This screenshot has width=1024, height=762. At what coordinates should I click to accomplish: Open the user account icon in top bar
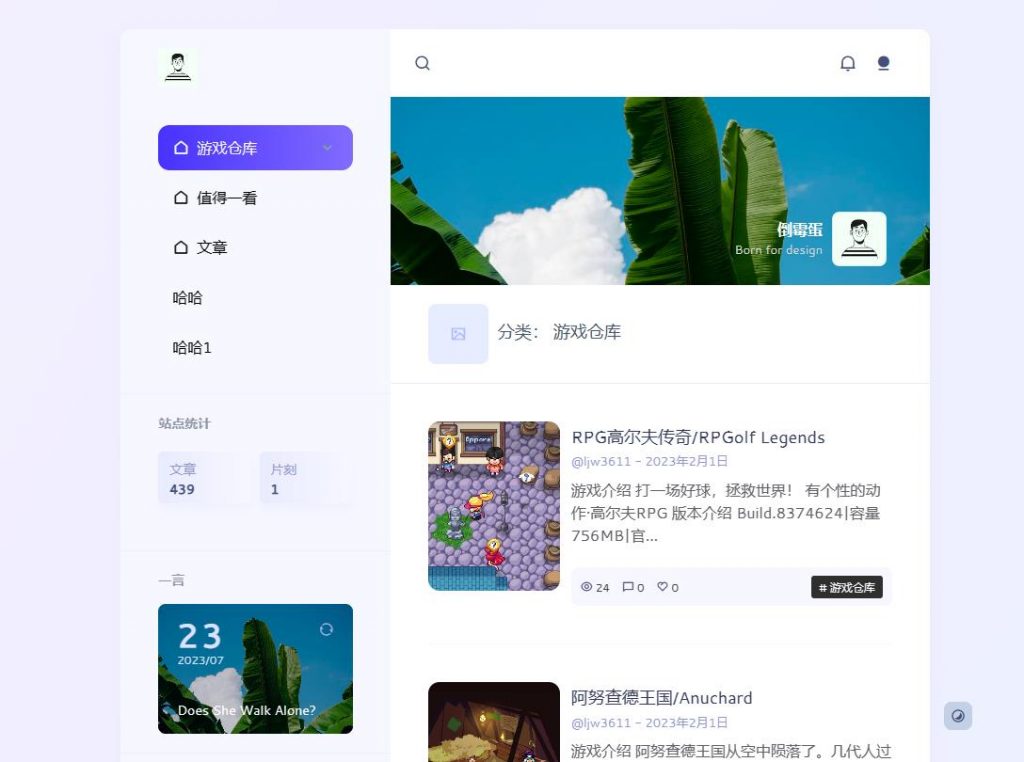click(x=884, y=63)
